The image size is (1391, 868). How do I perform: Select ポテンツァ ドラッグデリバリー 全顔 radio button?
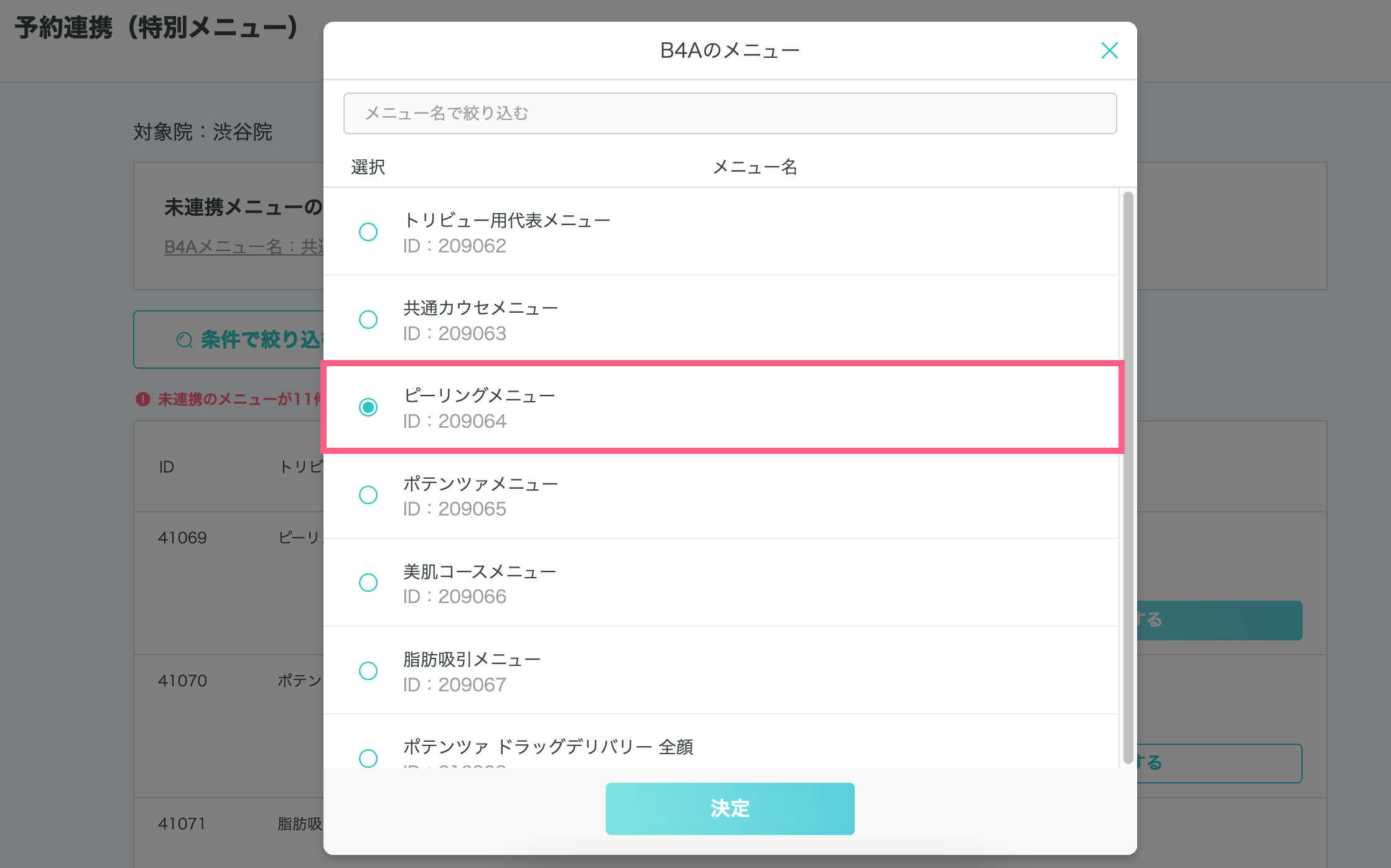click(x=368, y=757)
